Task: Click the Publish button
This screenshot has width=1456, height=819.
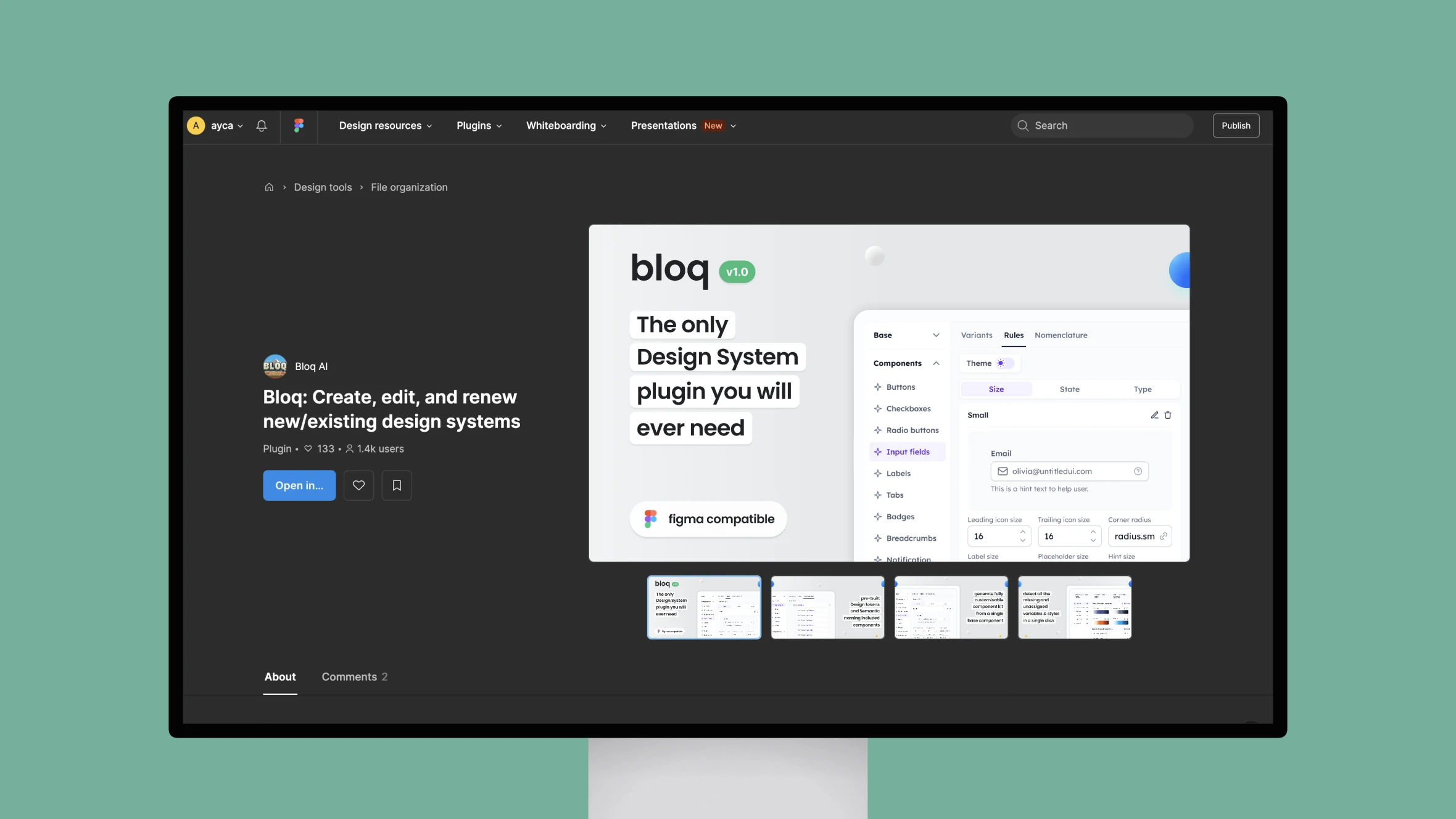Action: pos(1236,124)
